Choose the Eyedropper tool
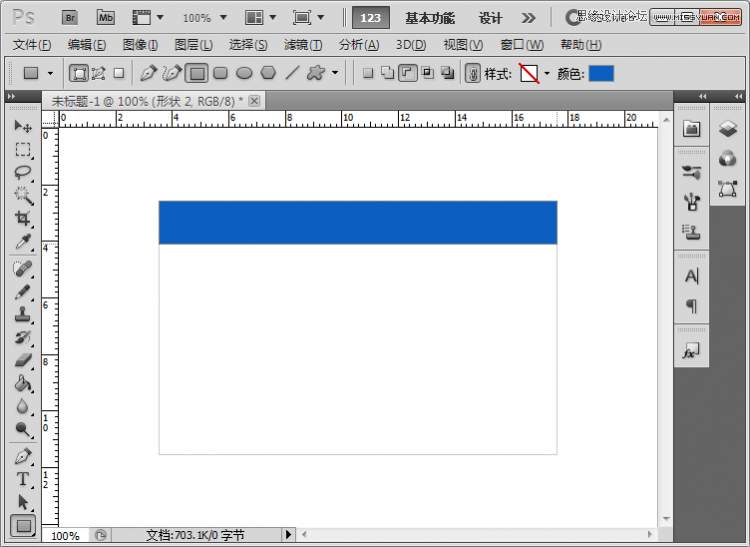This screenshot has width=750, height=547. pos(23,242)
